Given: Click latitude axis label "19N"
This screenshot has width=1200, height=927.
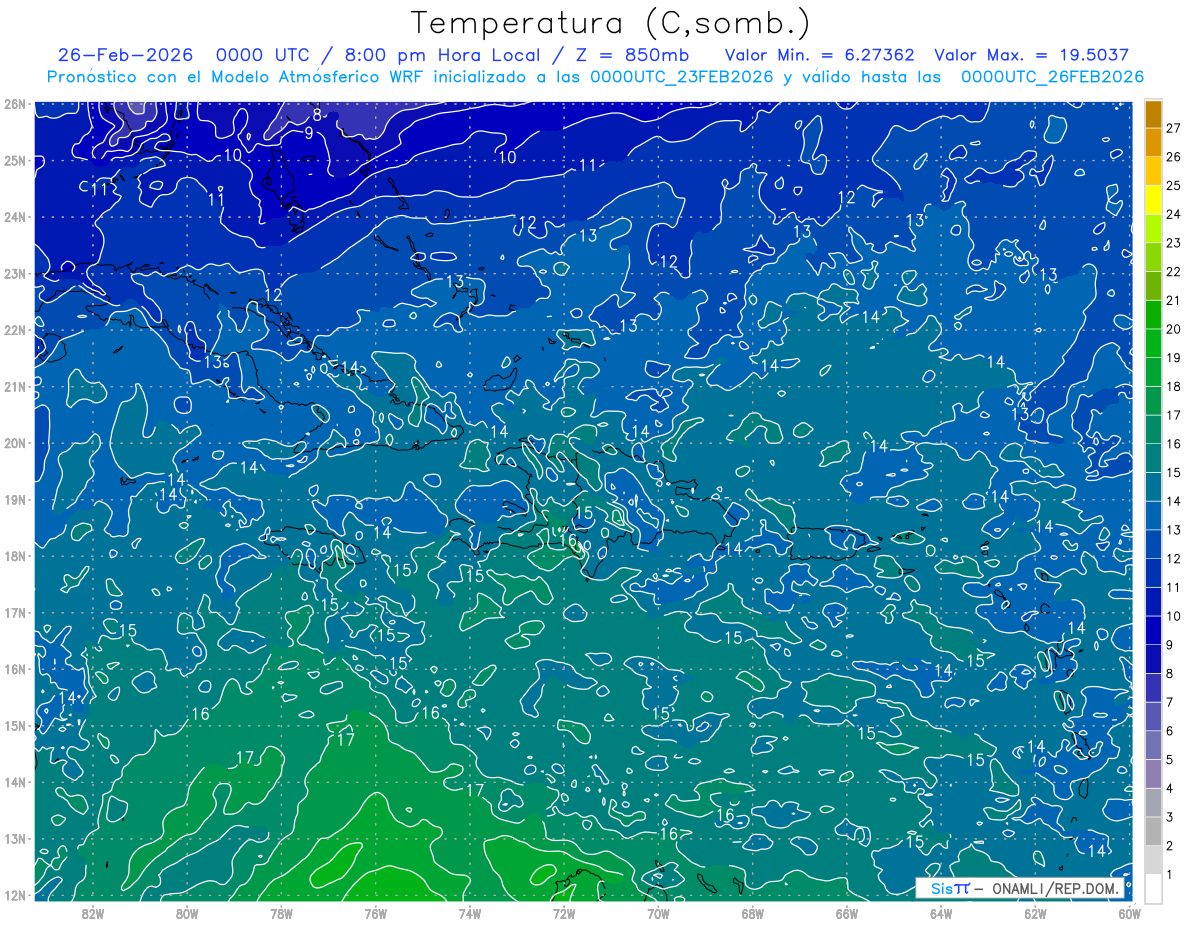Looking at the screenshot, I should pyautogui.click(x=15, y=500).
